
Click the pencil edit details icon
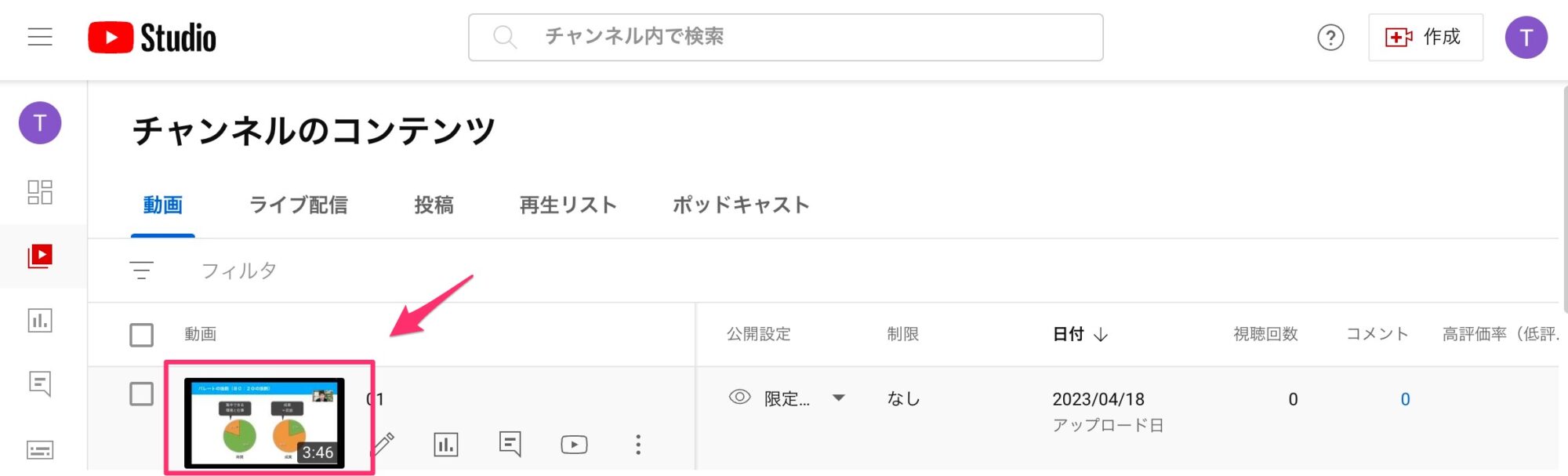tap(382, 445)
